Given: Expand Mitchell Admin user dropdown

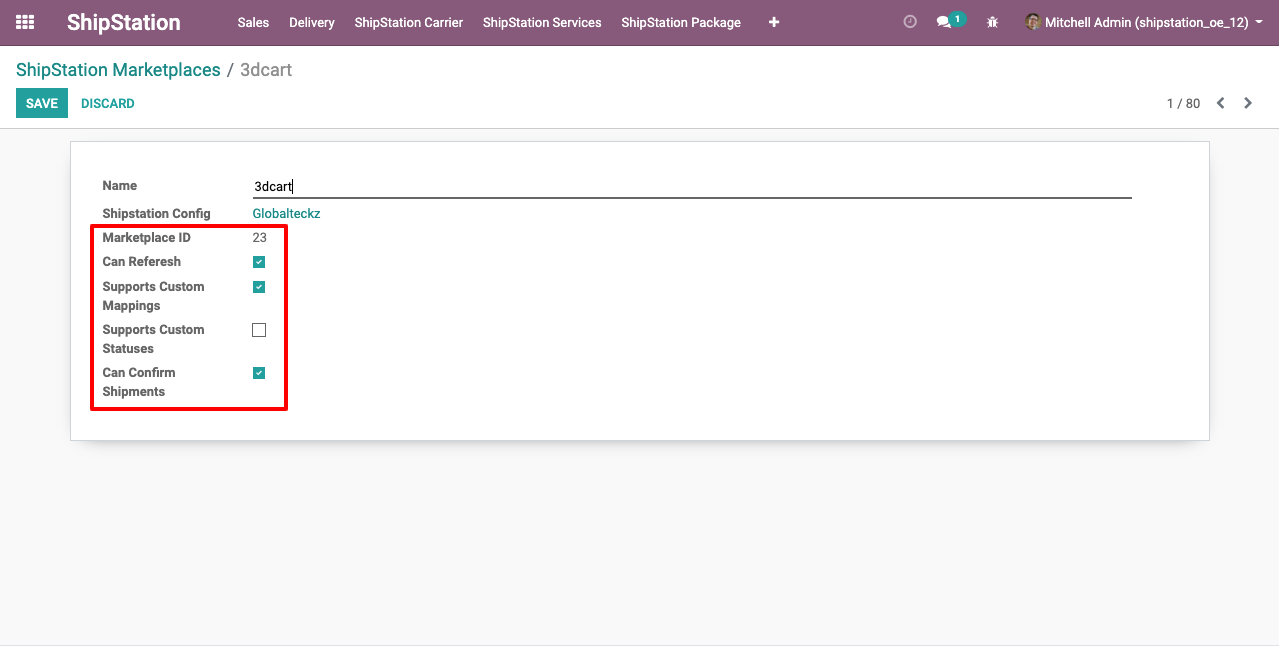Looking at the screenshot, I should [1143, 22].
